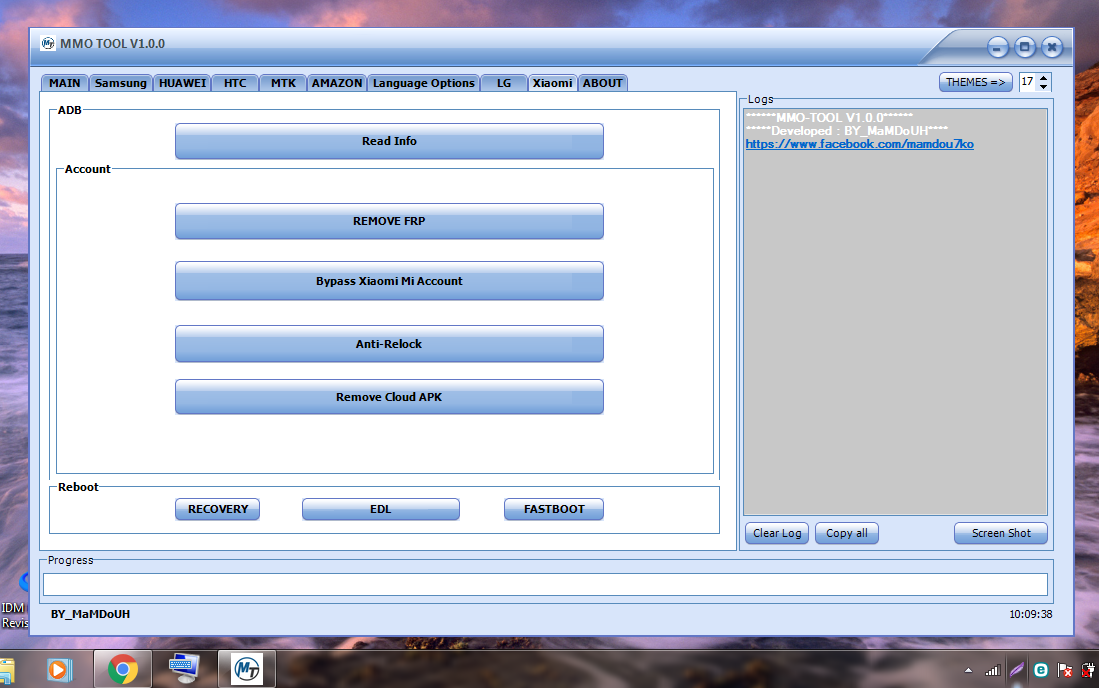The image size is (1099, 688).
Task: Reboot to FASTBOOT mode
Action: pos(554,509)
